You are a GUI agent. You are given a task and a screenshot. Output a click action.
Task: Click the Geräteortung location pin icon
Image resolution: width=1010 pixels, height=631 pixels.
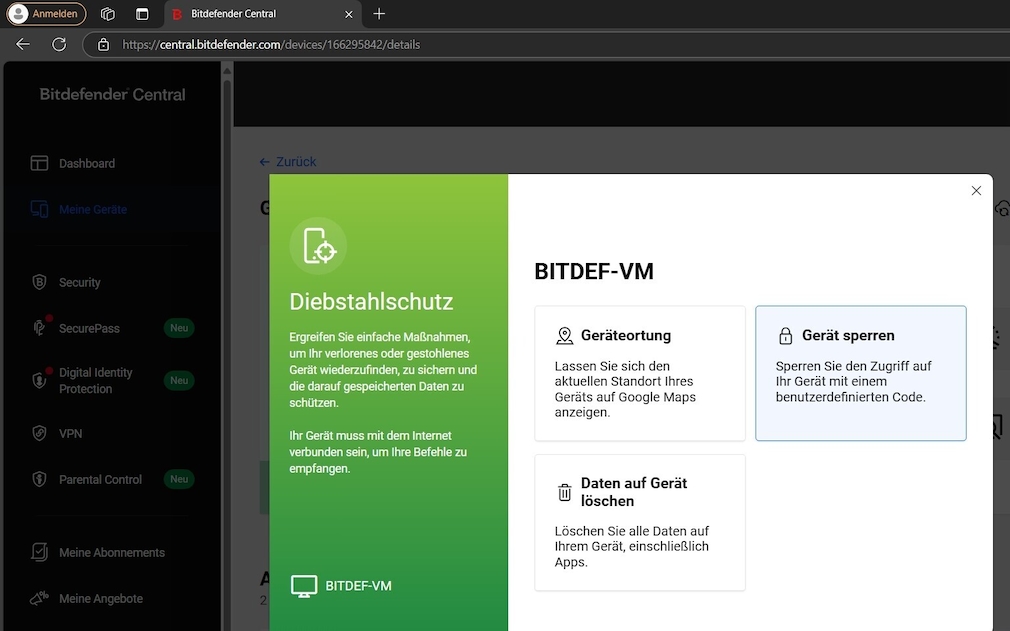point(565,335)
